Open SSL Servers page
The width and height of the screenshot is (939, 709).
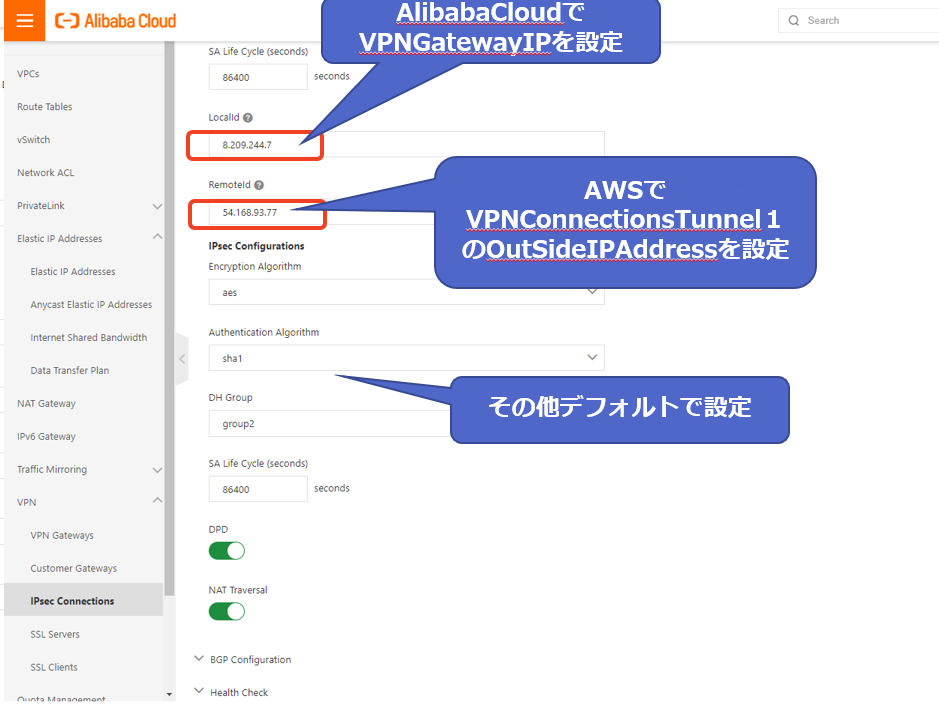[x=54, y=634]
